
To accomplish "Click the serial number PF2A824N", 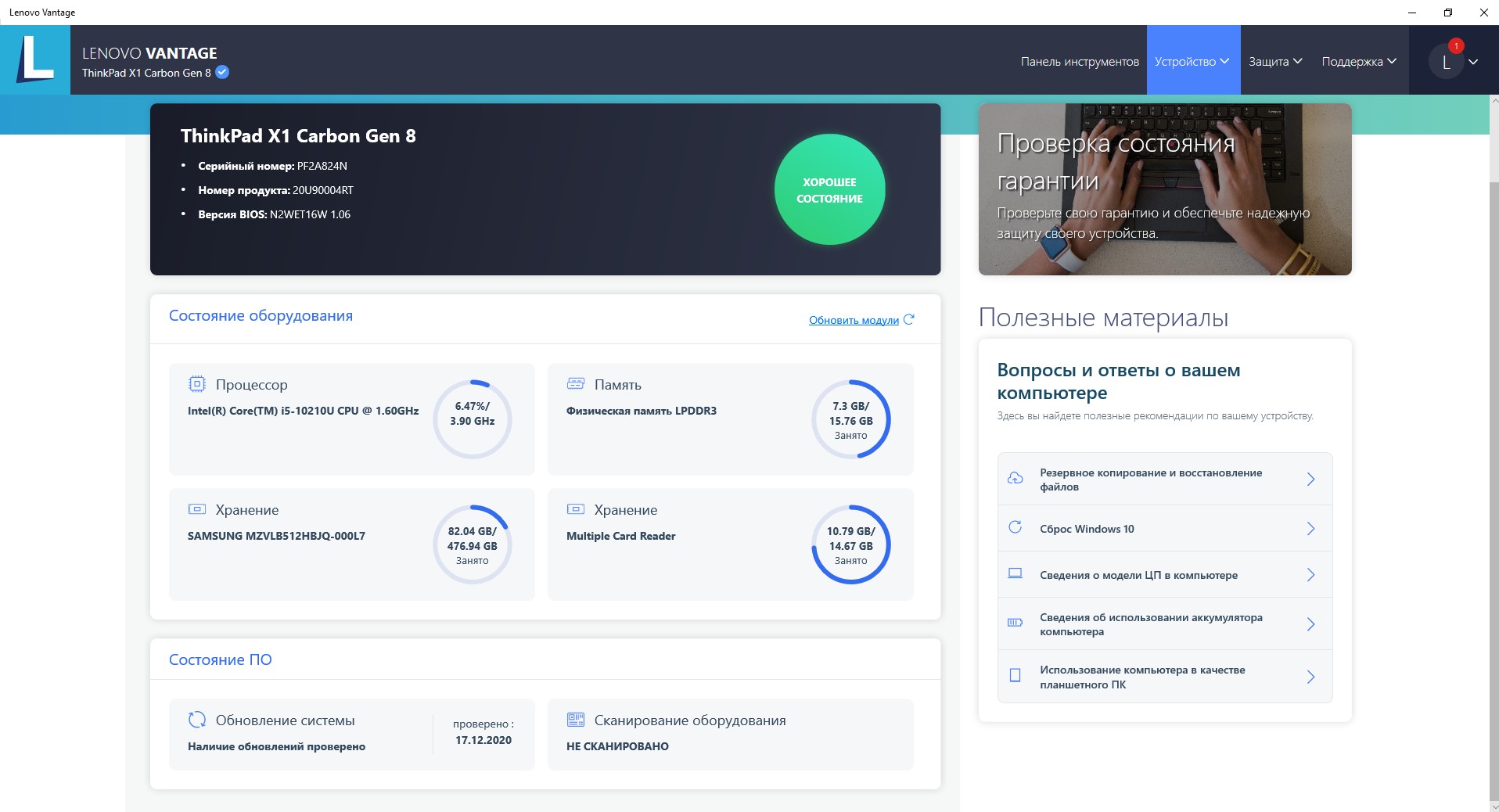I will 322,166.
